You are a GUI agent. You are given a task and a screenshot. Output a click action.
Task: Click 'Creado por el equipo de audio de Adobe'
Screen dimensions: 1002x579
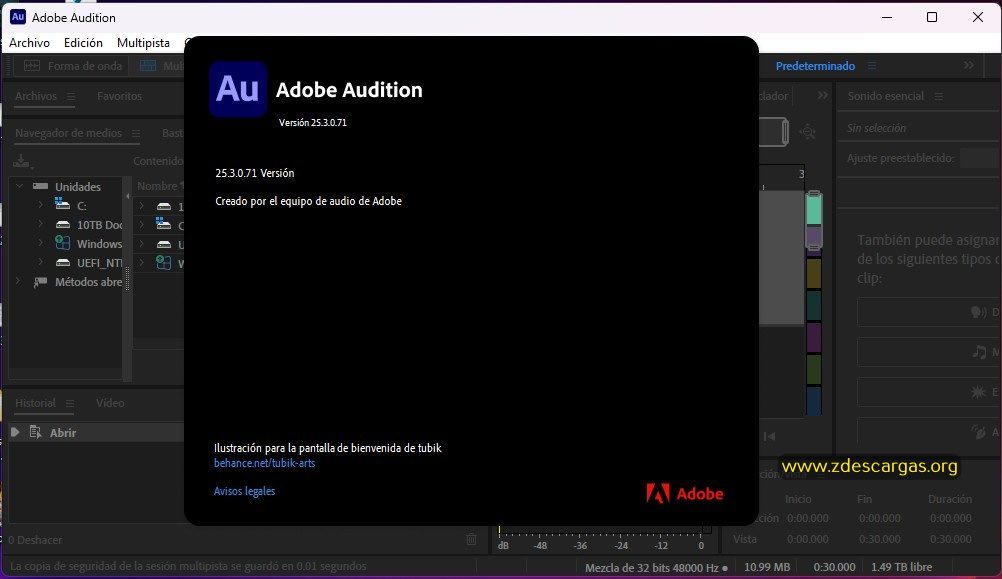[309, 201]
